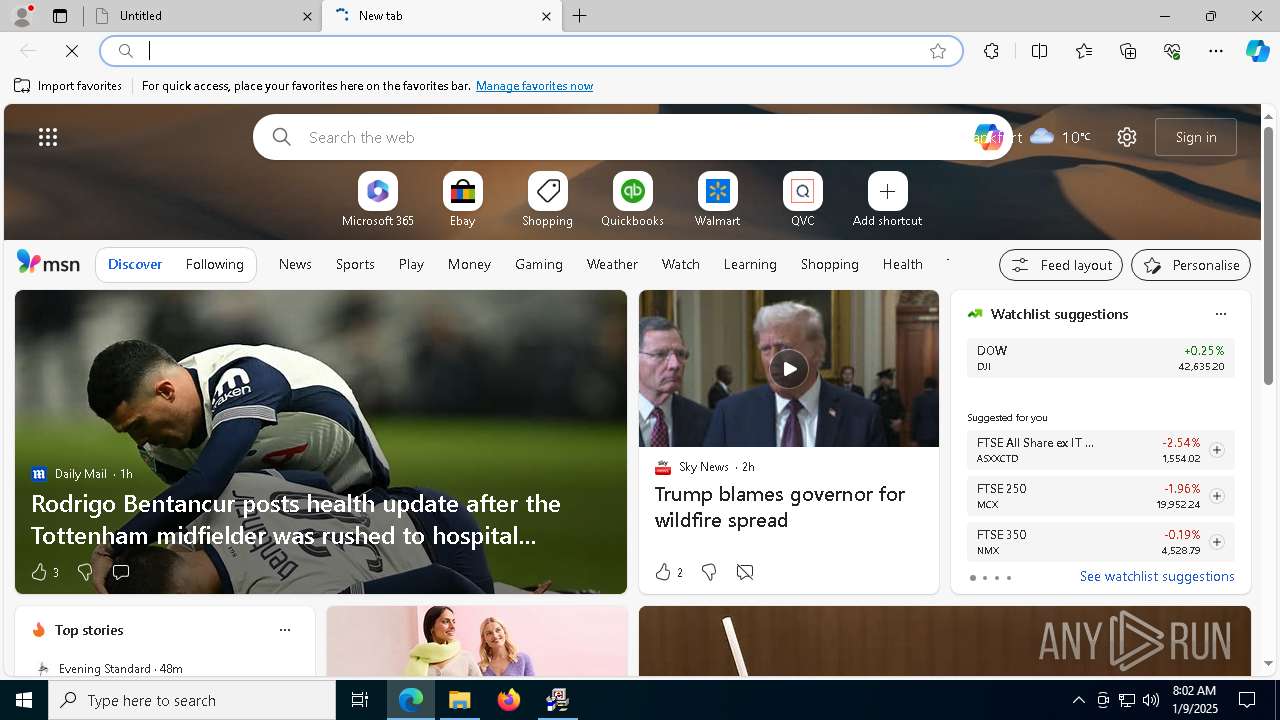Select the Discover feed tab
Viewport: 1280px width, 720px height.
tap(135, 264)
